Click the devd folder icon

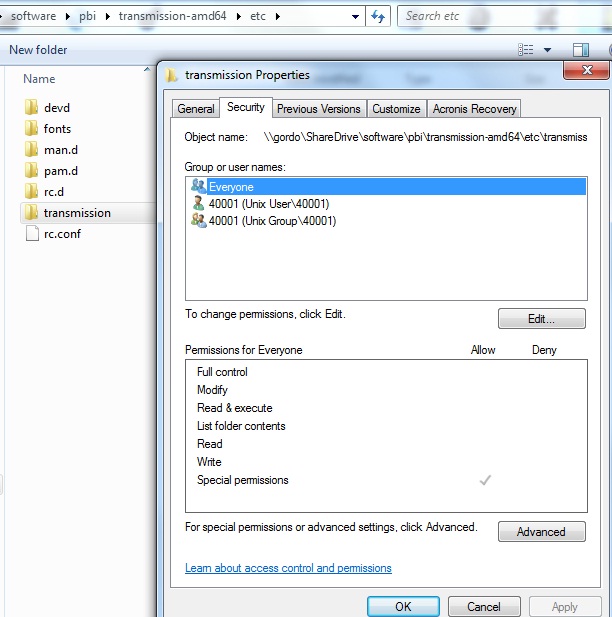31,107
